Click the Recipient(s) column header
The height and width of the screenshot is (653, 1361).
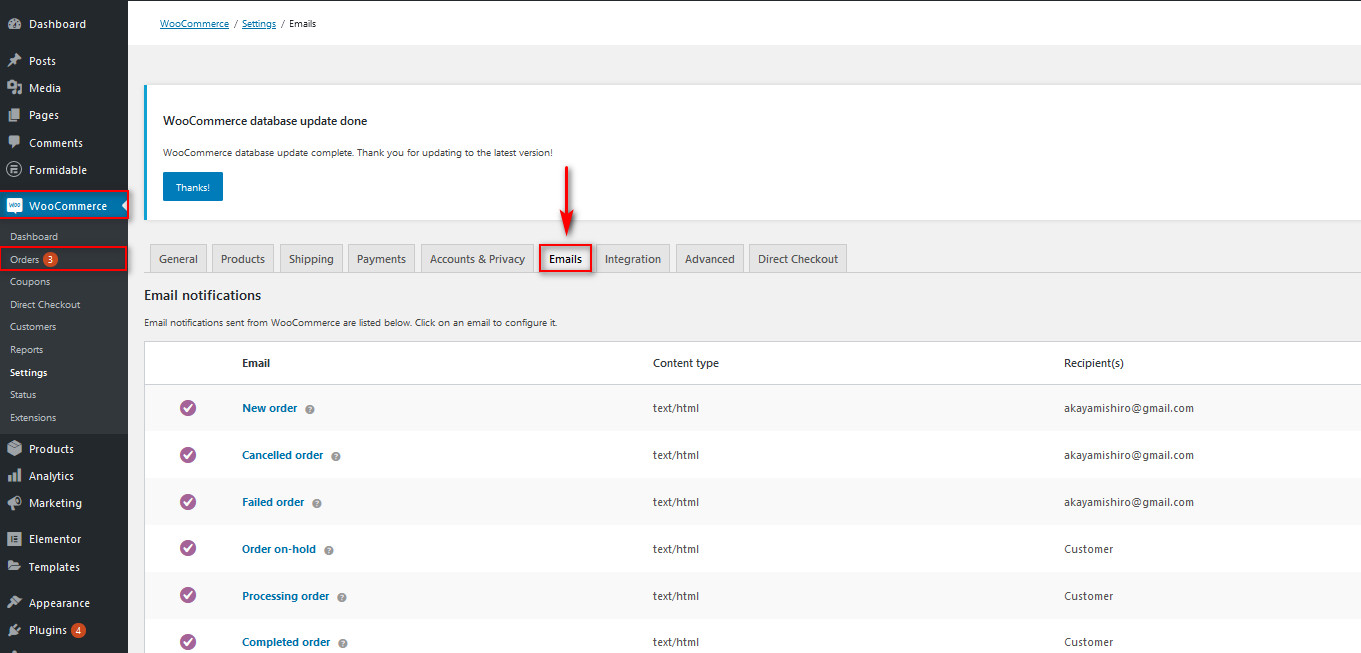1094,363
